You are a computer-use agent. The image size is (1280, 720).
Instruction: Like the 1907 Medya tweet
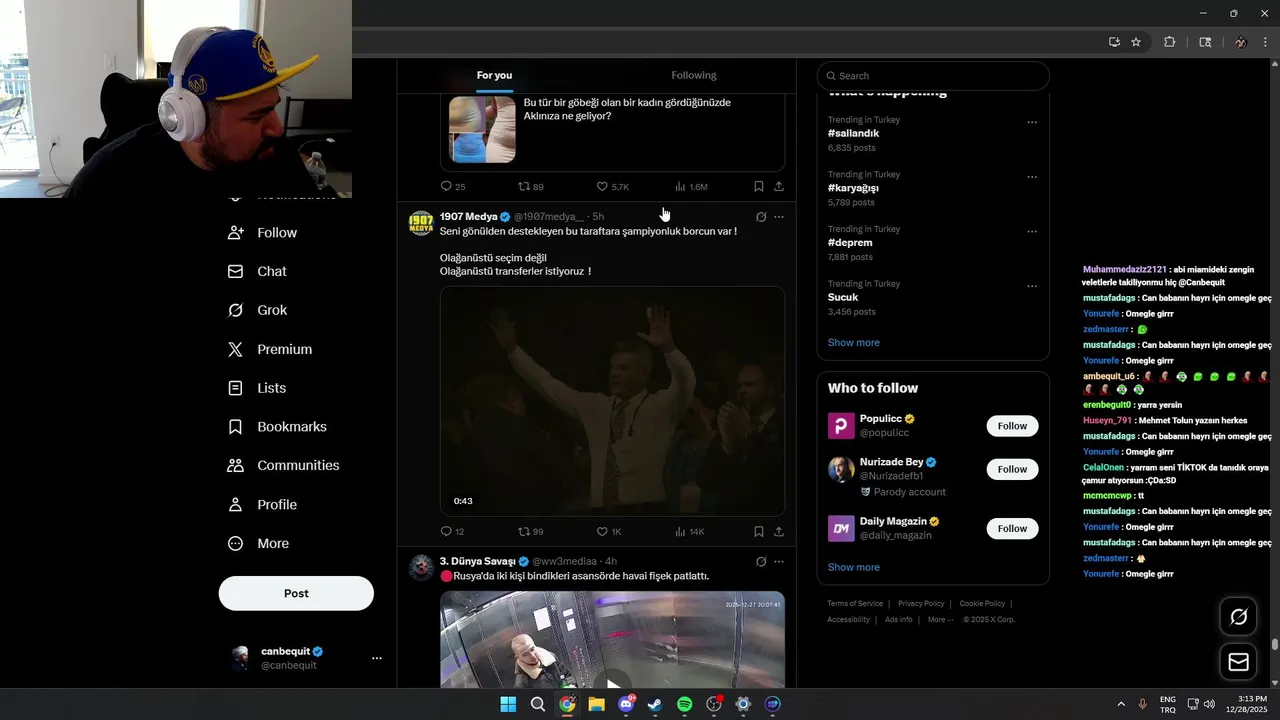609,531
